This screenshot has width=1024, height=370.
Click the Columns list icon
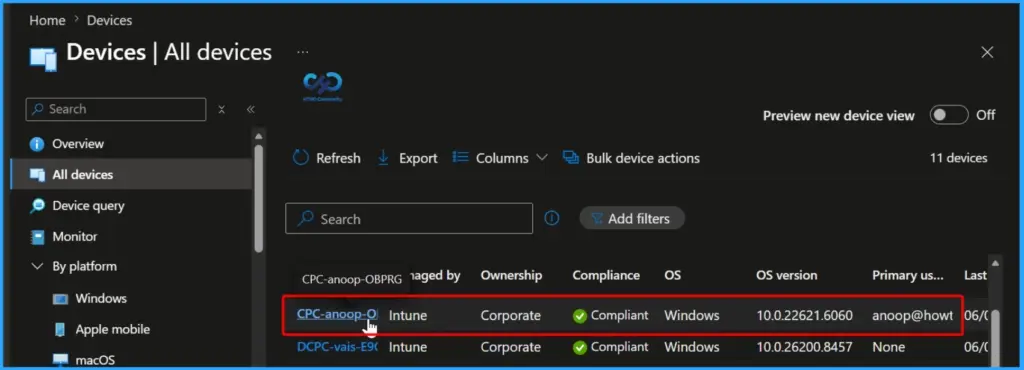460,157
